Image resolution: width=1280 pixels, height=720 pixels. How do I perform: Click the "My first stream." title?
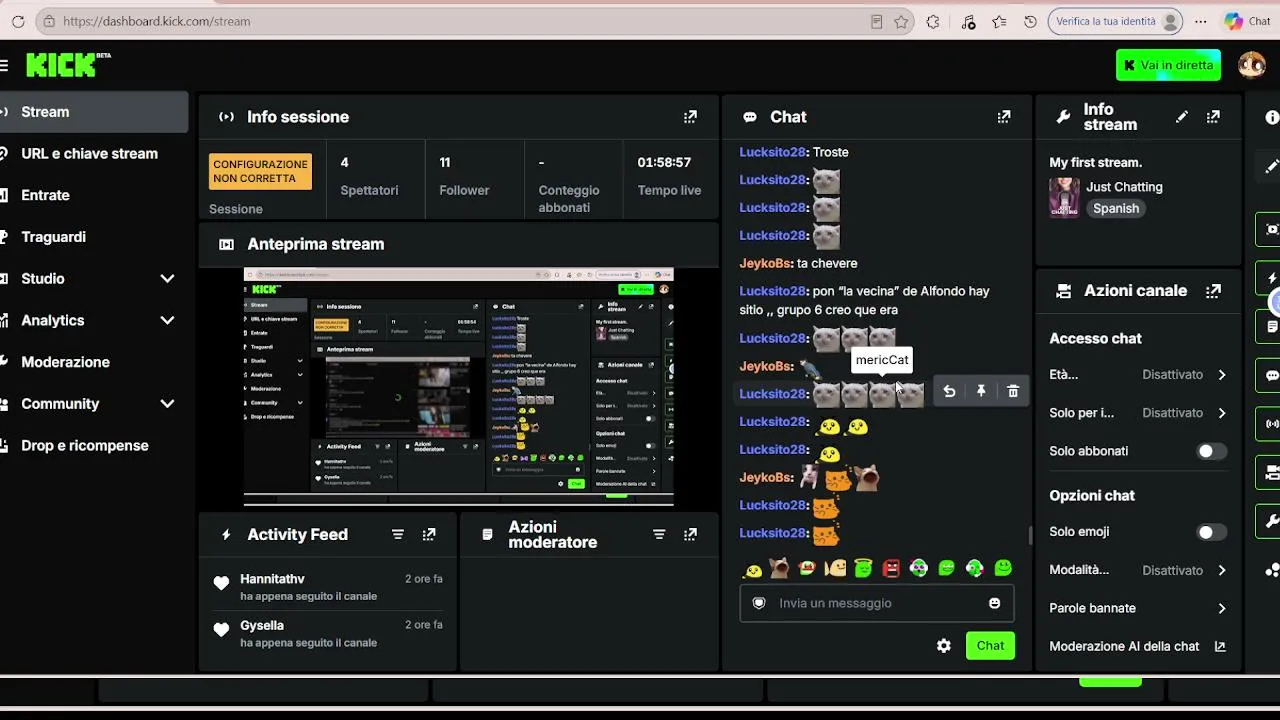click(x=1095, y=163)
